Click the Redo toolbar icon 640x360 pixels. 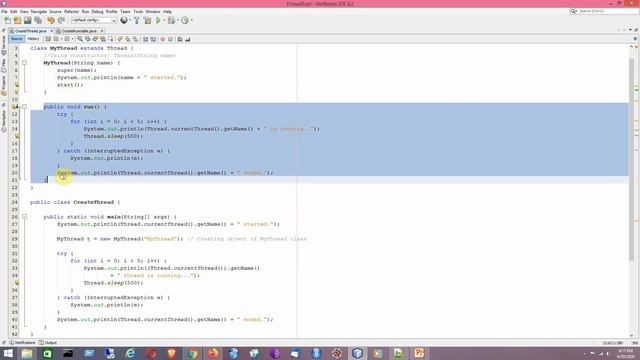(x=61, y=20)
